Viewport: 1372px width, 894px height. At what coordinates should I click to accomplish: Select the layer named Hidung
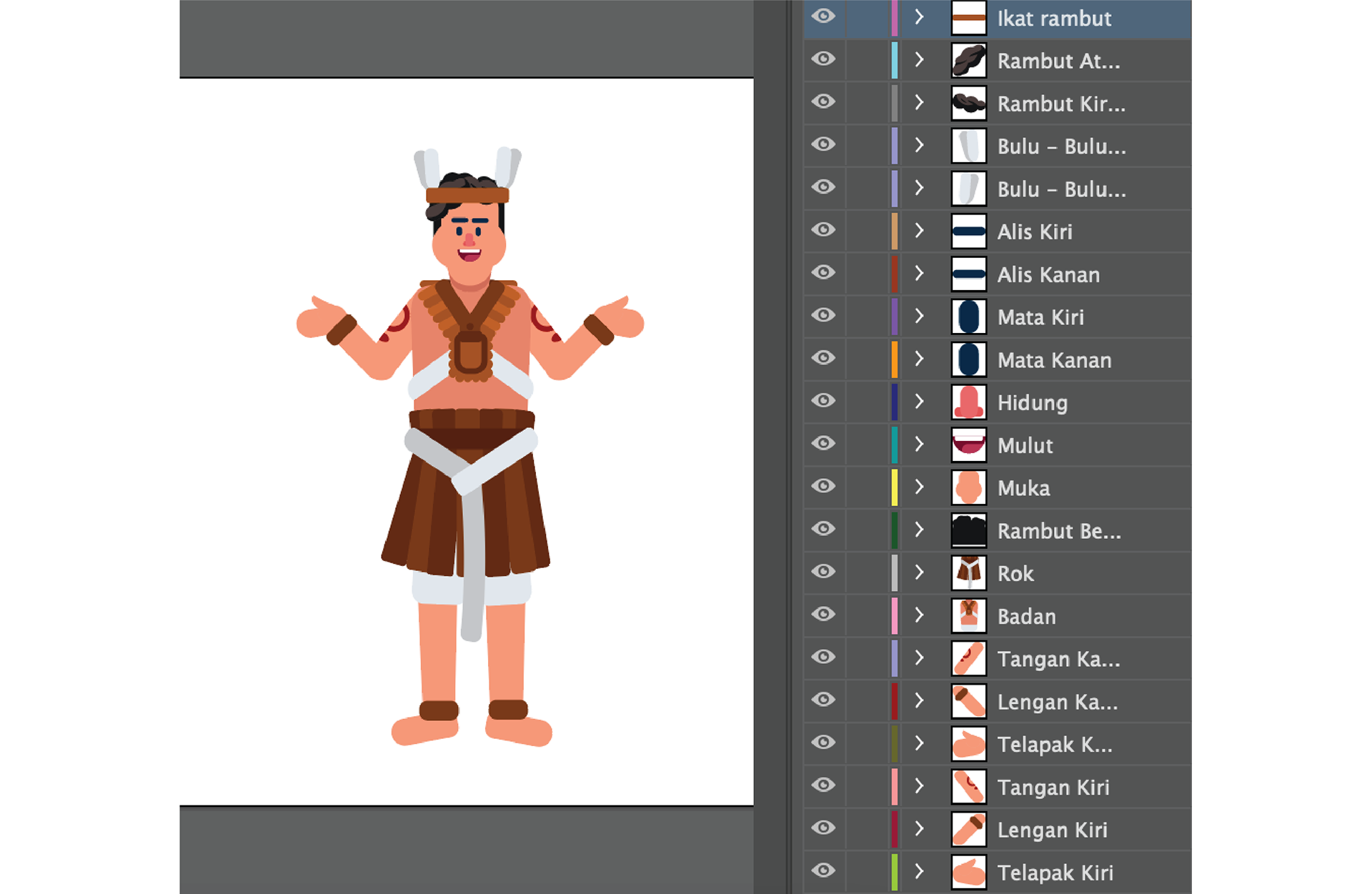1033,403
